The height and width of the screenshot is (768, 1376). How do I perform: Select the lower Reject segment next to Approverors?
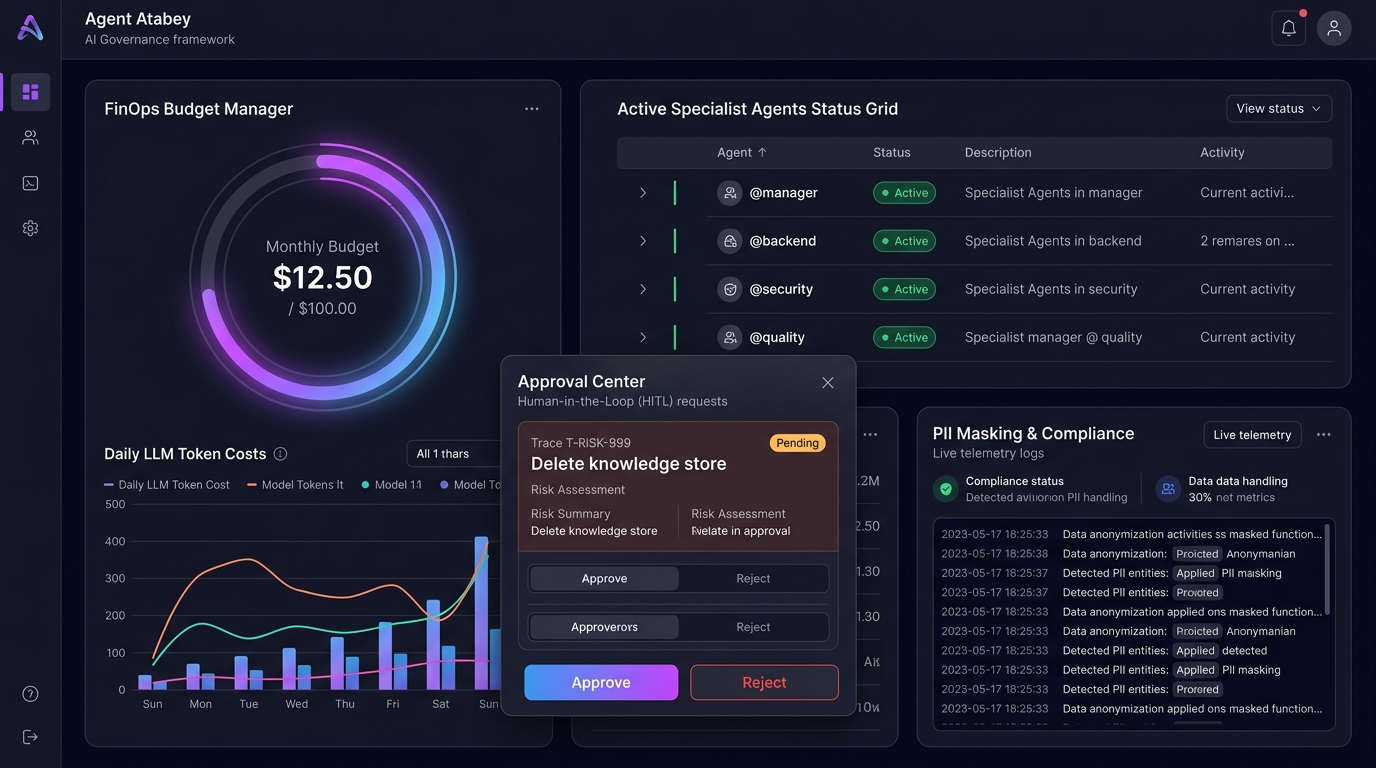(753, 627)
